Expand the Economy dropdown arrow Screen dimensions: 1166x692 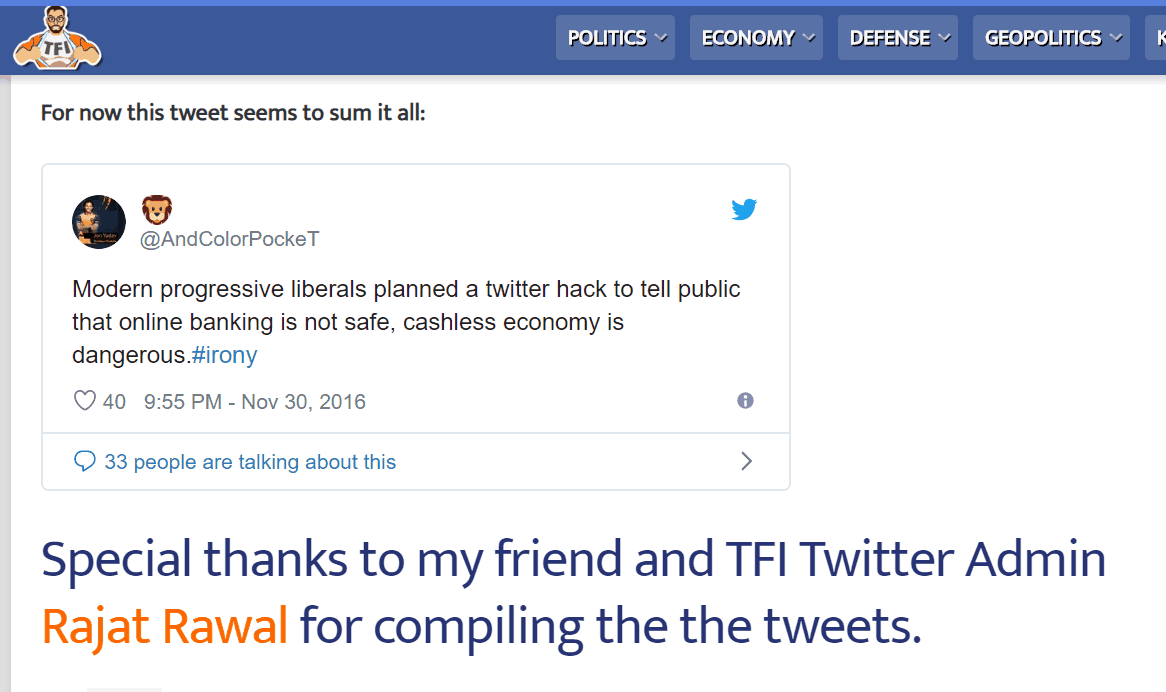coord(809,38)
